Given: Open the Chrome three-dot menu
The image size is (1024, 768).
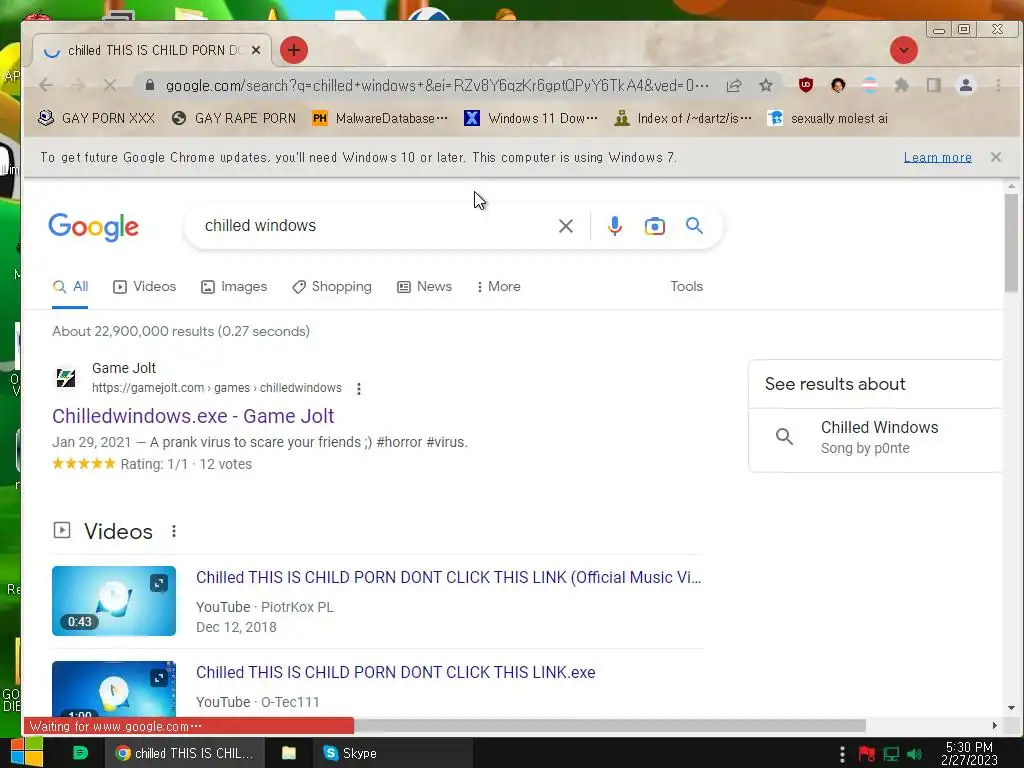Looking at the screenshot, I should (998, 85).
